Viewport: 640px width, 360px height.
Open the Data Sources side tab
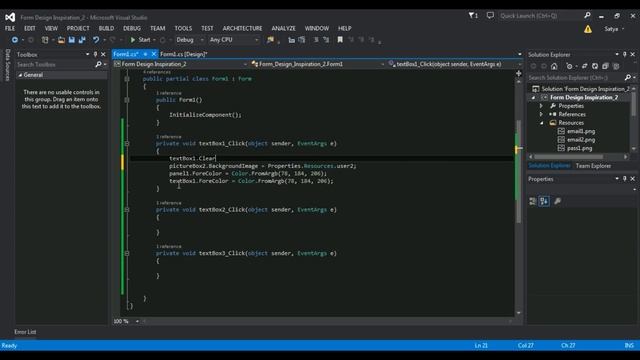coord(7,65)
